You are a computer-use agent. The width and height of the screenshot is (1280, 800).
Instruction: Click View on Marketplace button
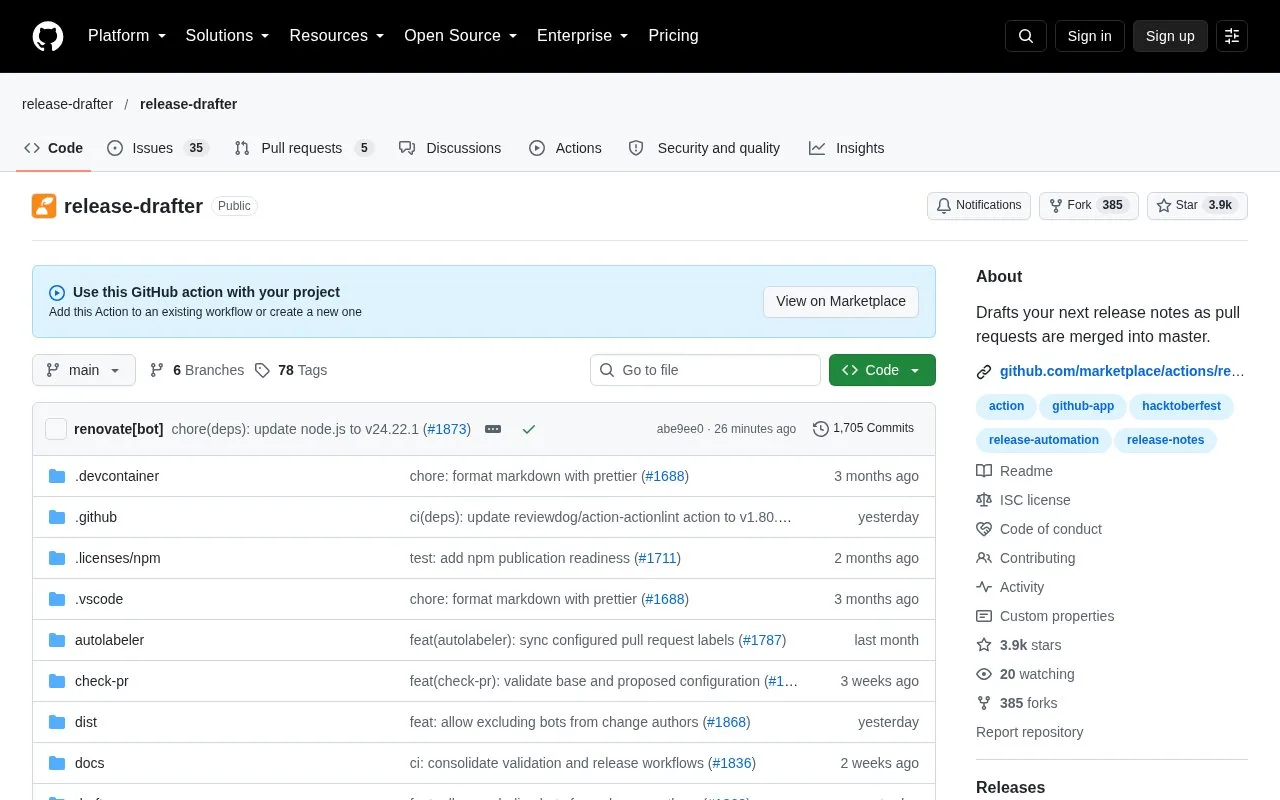click(x=841, y=301)
